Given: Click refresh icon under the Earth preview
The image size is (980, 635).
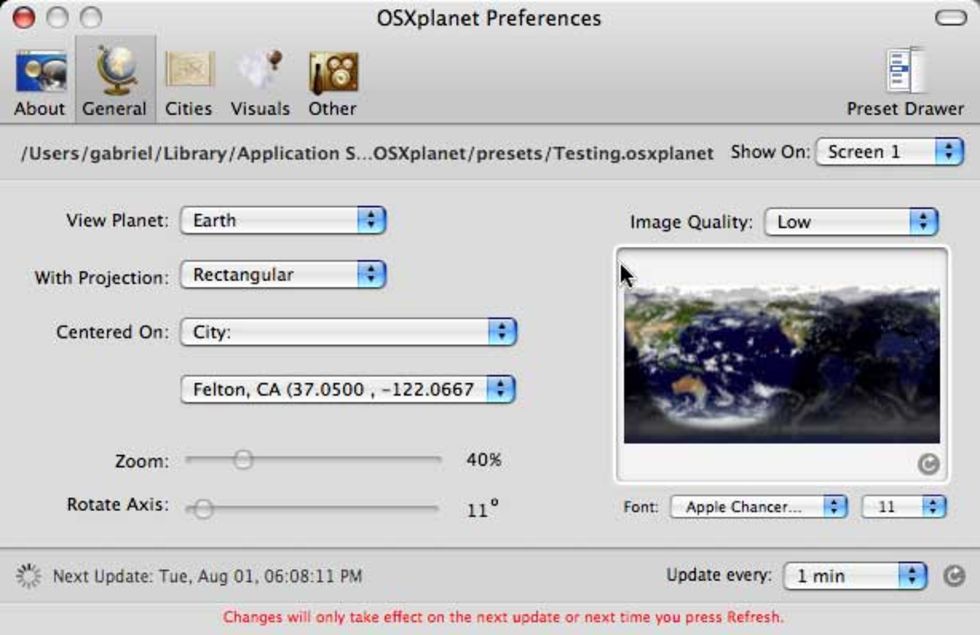Looking at the screenshot, I should pyautogui.click(x=928, y=464).
